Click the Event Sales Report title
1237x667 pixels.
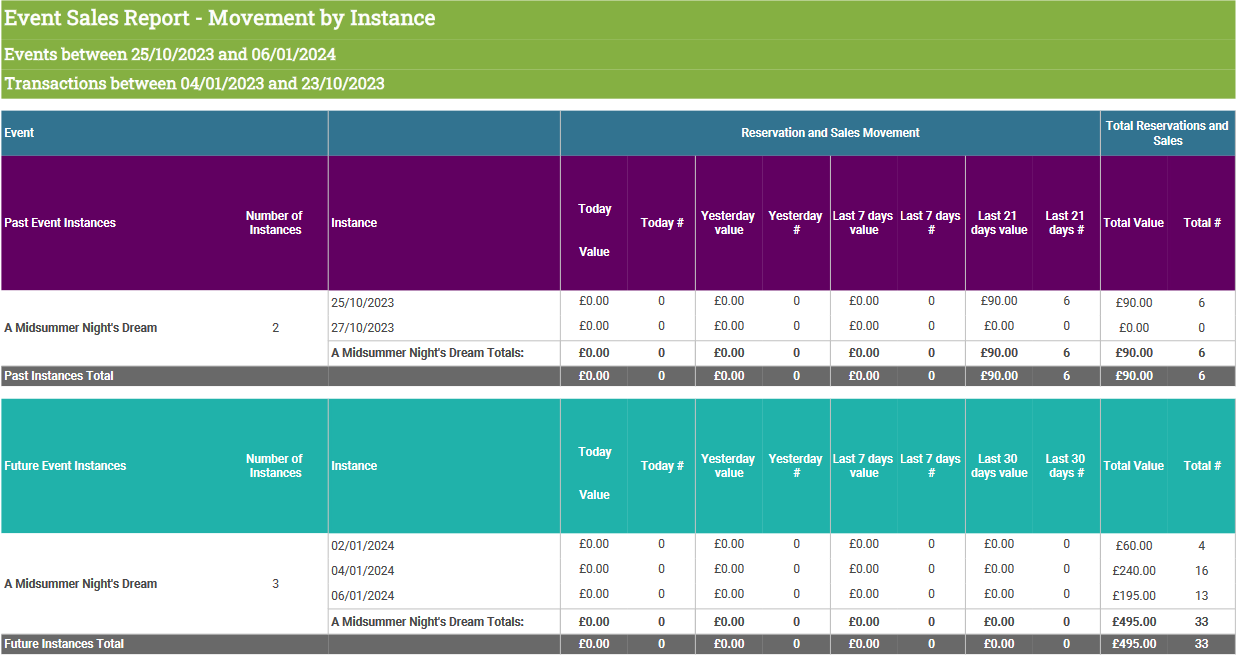[x=220, y=18]
